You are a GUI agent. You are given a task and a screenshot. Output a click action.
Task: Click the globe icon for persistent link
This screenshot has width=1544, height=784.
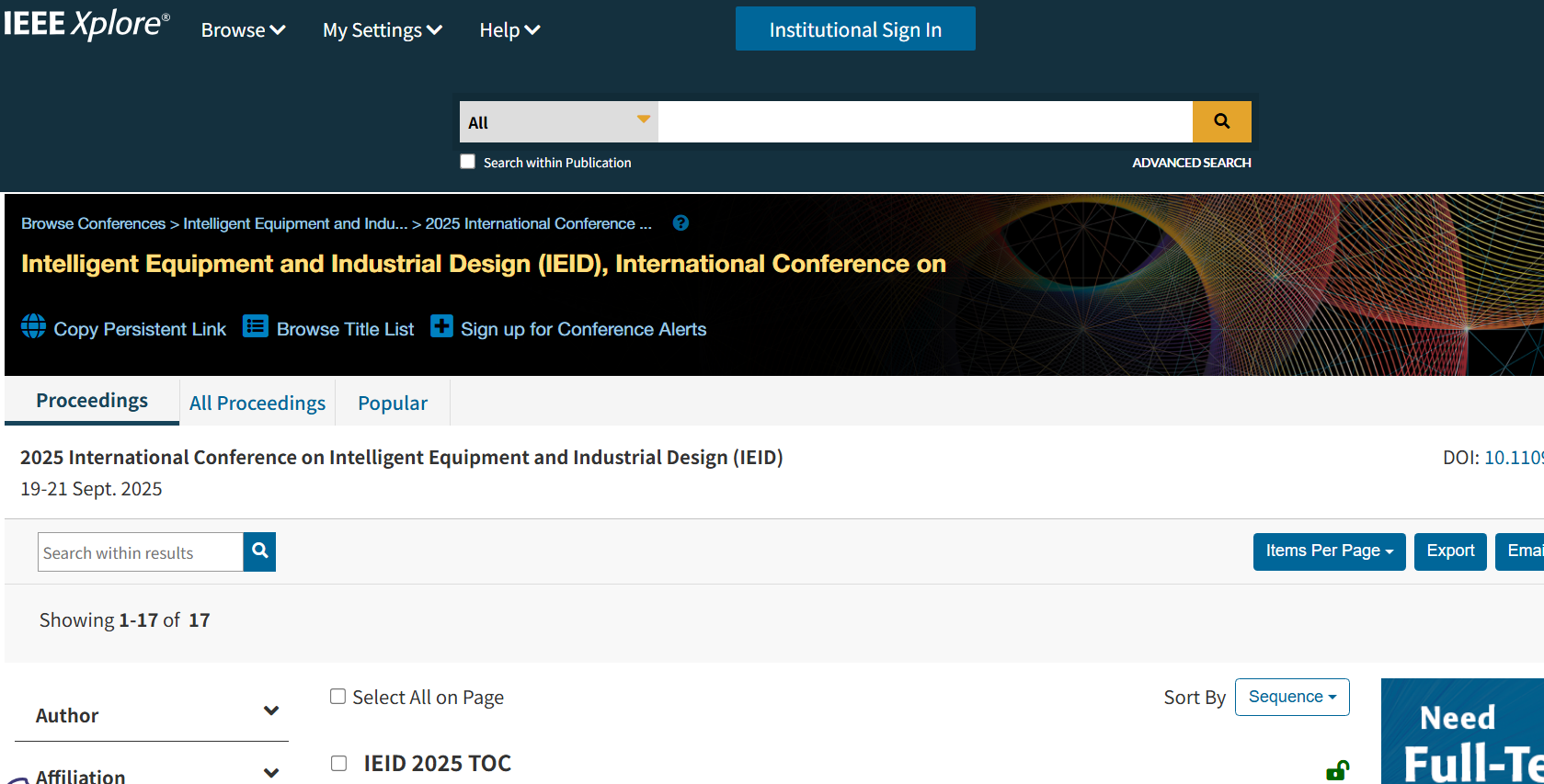33,326
